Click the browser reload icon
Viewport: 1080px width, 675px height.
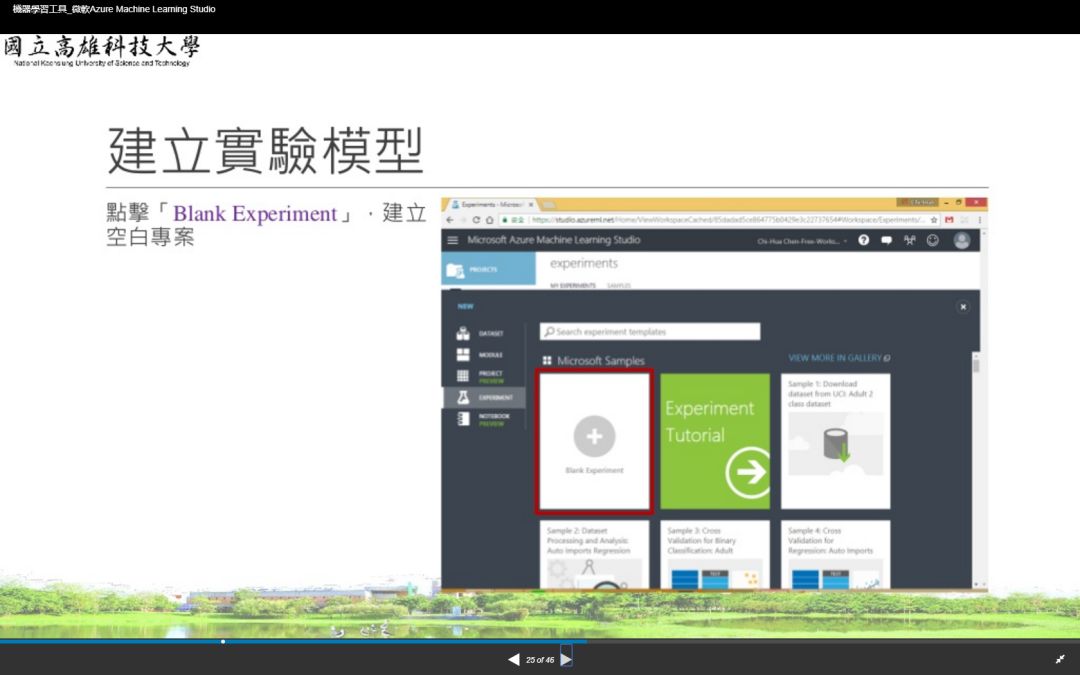coord(475,220)
